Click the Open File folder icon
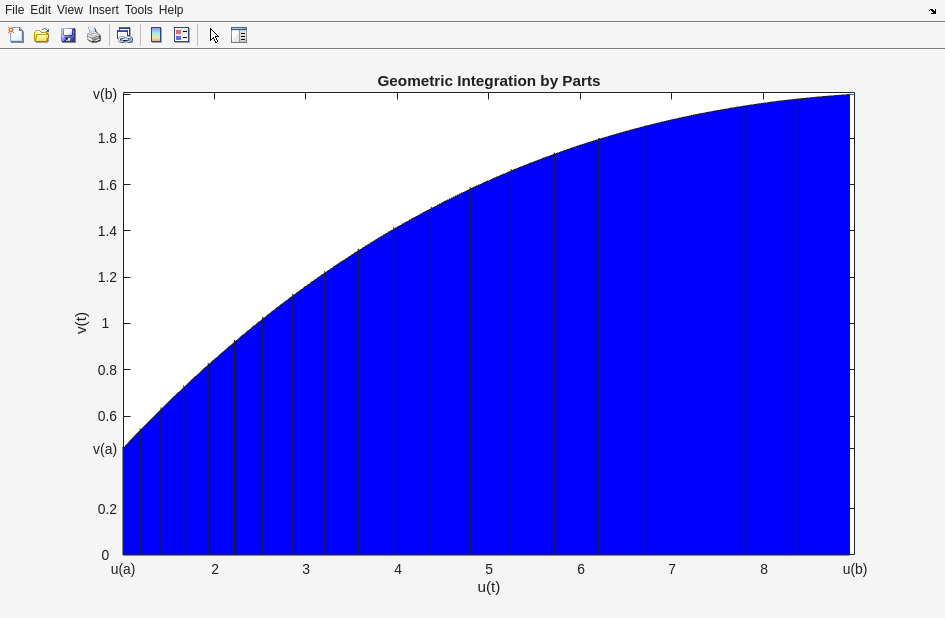945x618 pixels. point(42,35)
